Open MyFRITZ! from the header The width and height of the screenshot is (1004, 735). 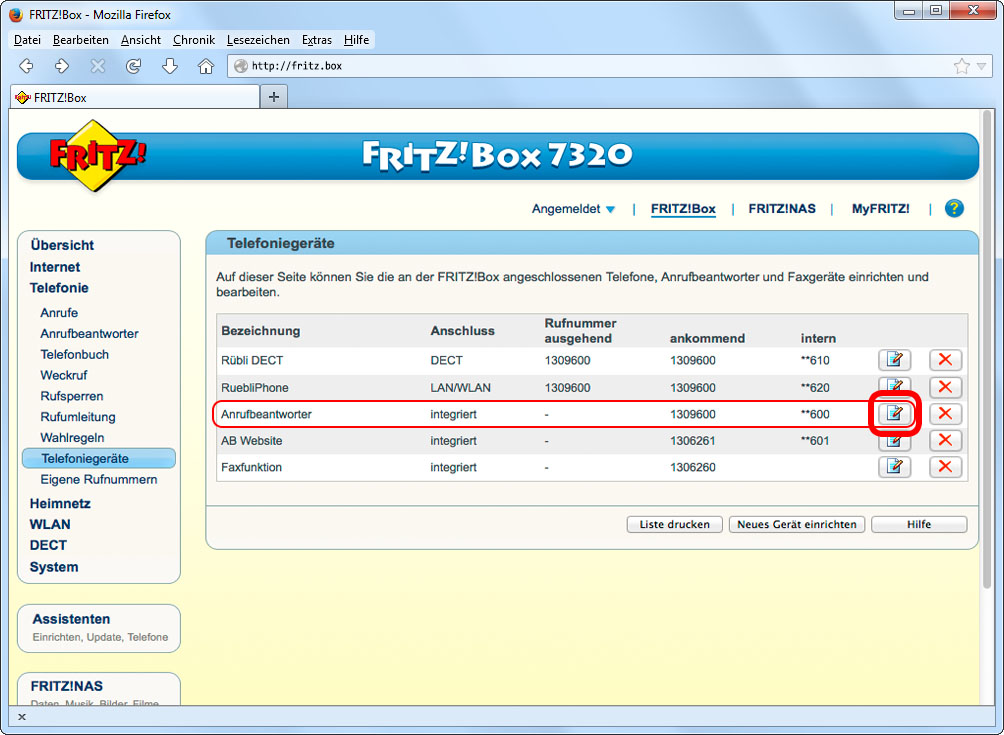[x=880, y=209]
